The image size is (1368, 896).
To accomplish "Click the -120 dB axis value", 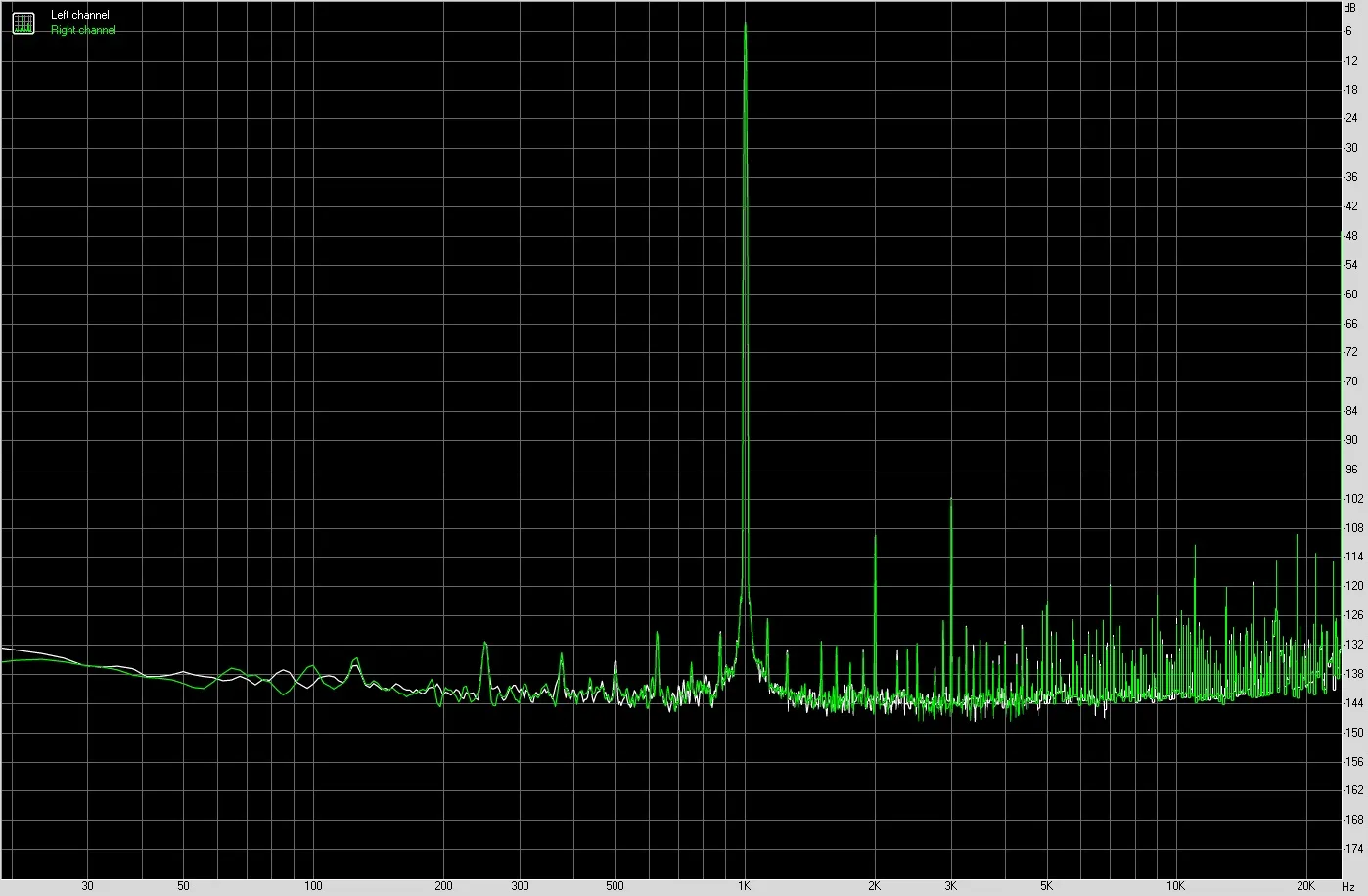I will click(x=1353, y=586).
